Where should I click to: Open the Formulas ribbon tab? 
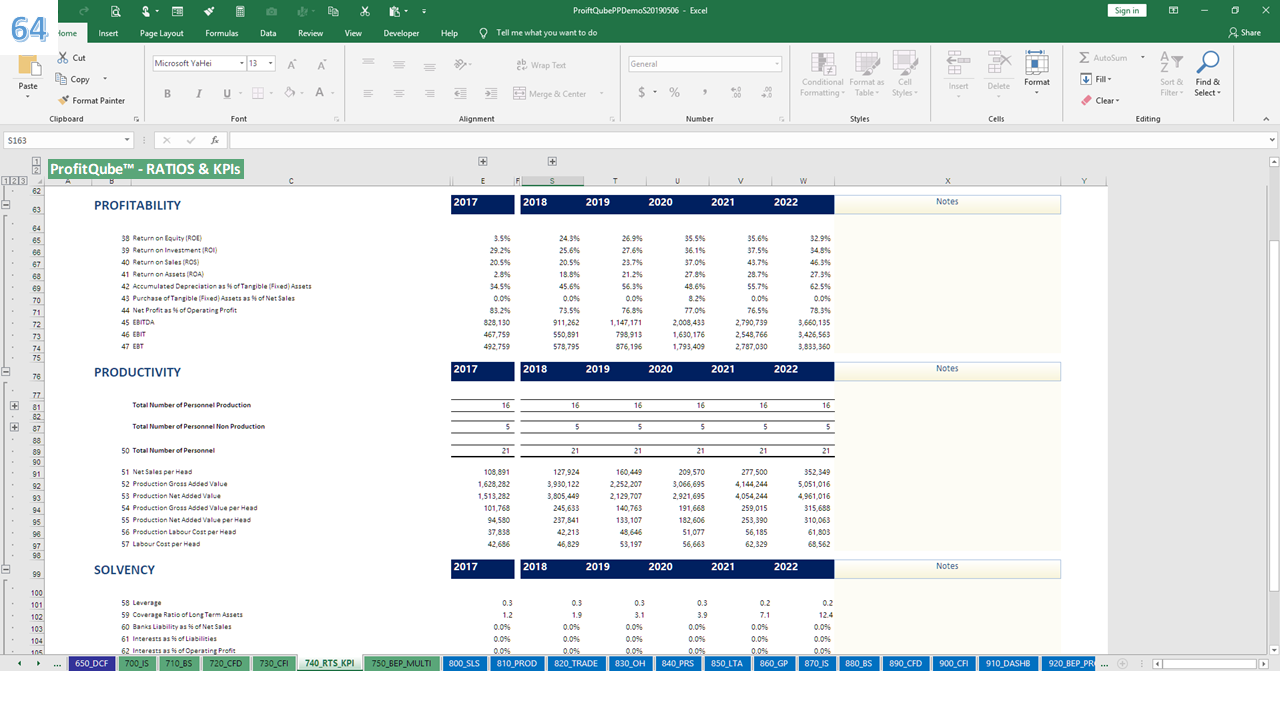222,33
